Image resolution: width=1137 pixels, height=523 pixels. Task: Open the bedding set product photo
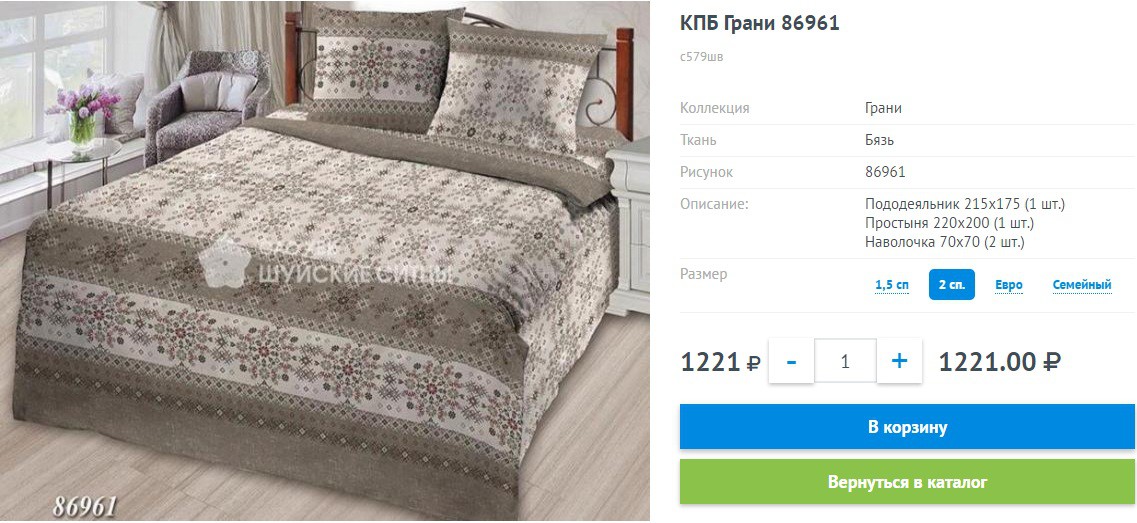325,261
